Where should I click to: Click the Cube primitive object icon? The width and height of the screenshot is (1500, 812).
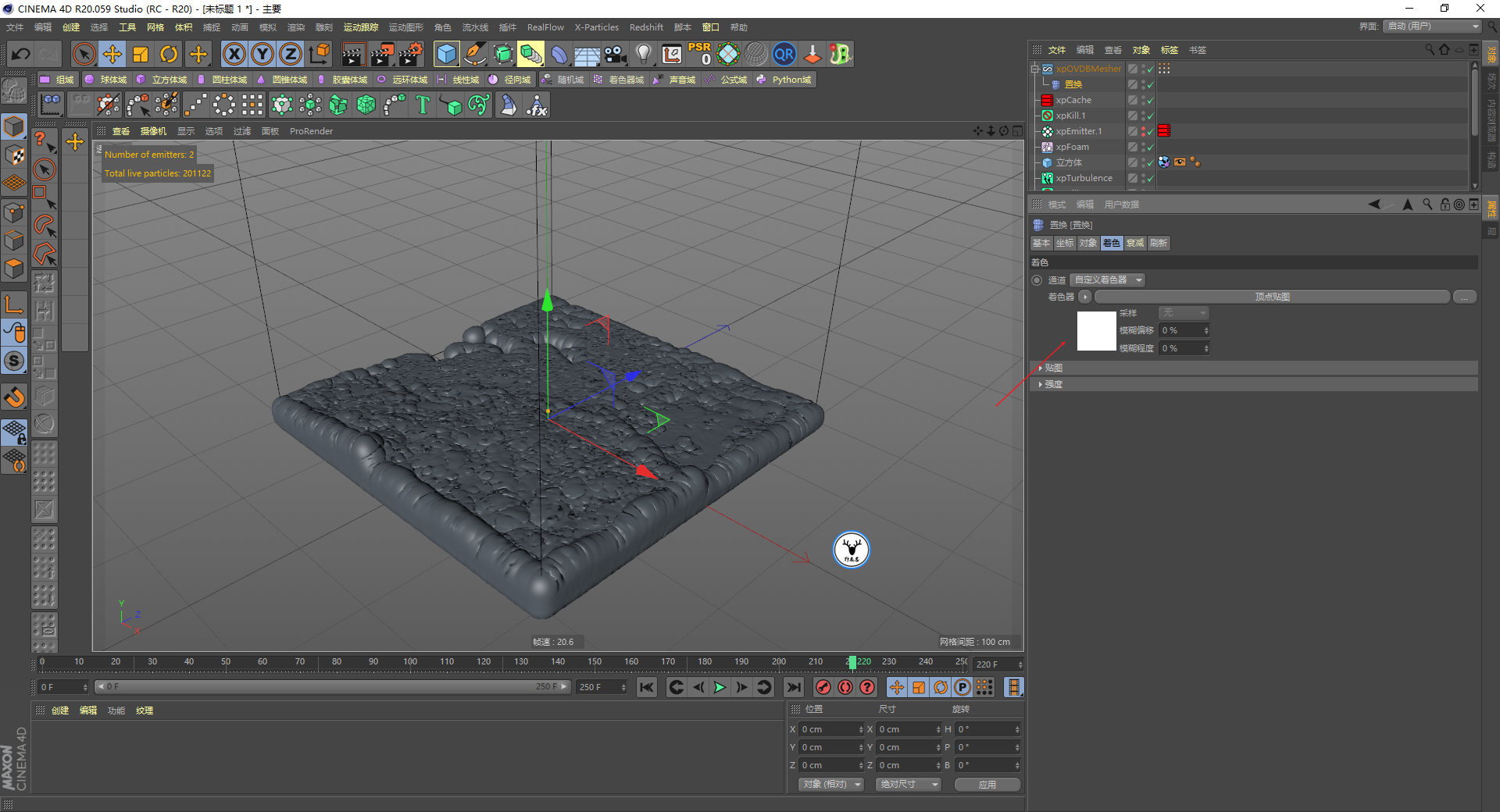pyautogui.click(x=446, y=54)
